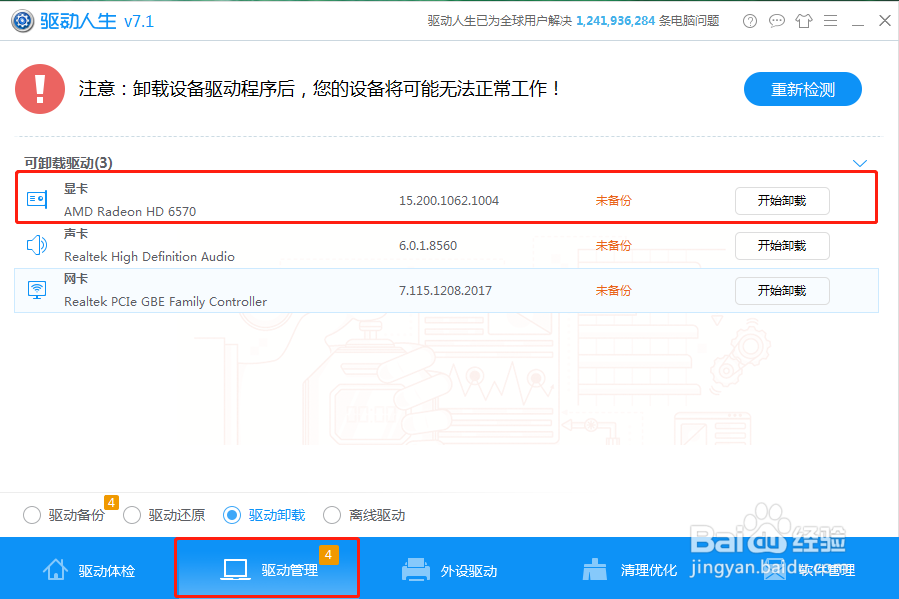
Task: Switch to the 软件管理 tab
Action: click(809, 569)
